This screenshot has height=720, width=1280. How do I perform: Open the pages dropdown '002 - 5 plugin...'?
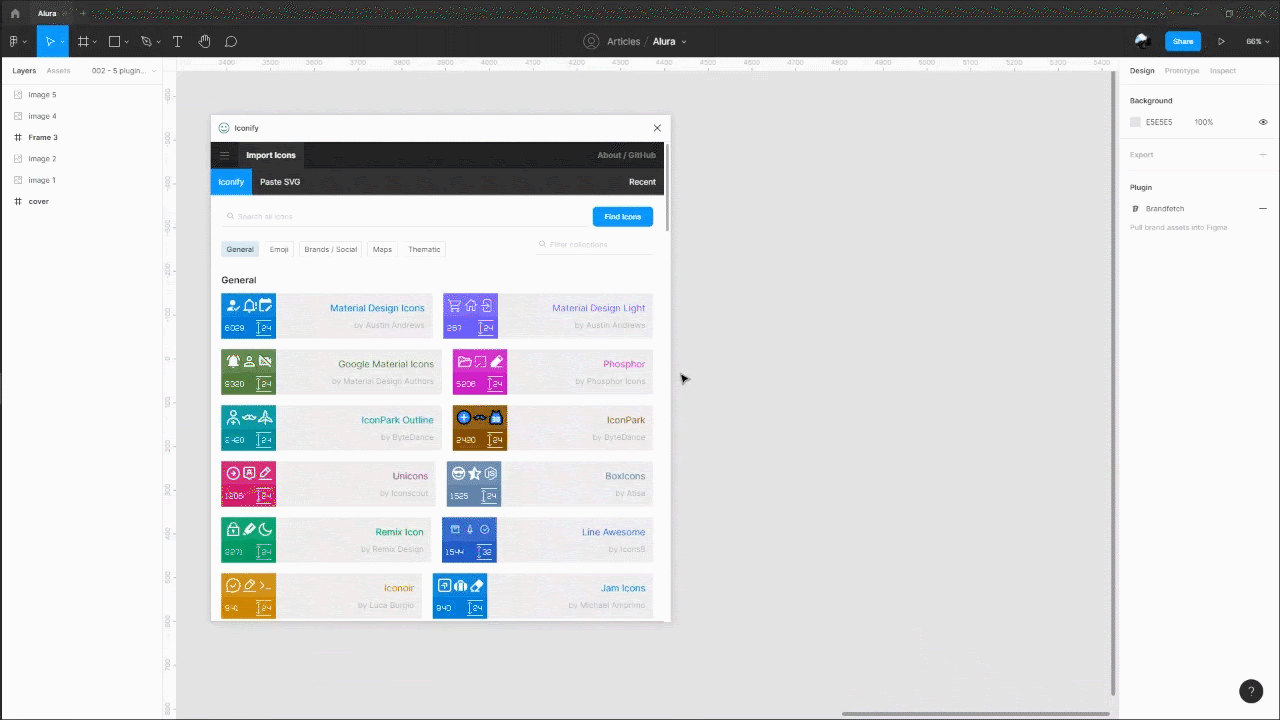(x=122, y=71)
